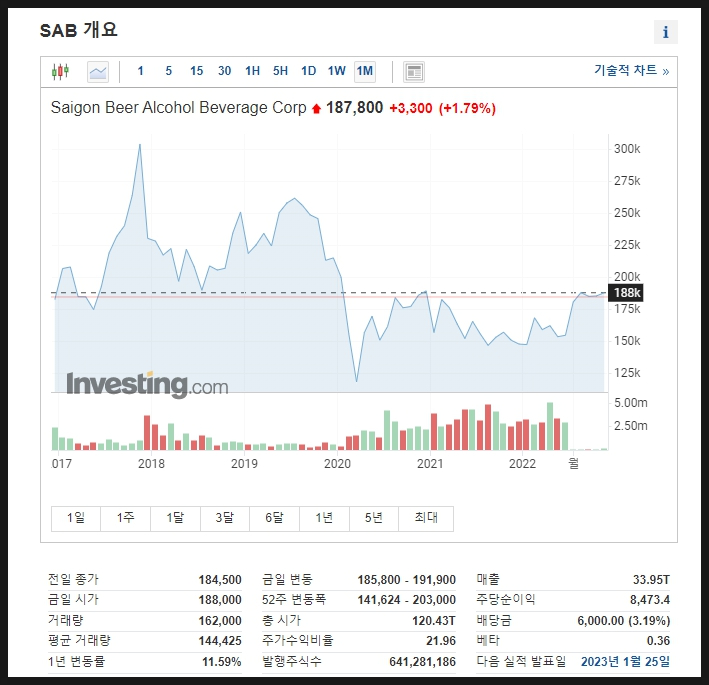Select the 1W interval

(336, 71)
